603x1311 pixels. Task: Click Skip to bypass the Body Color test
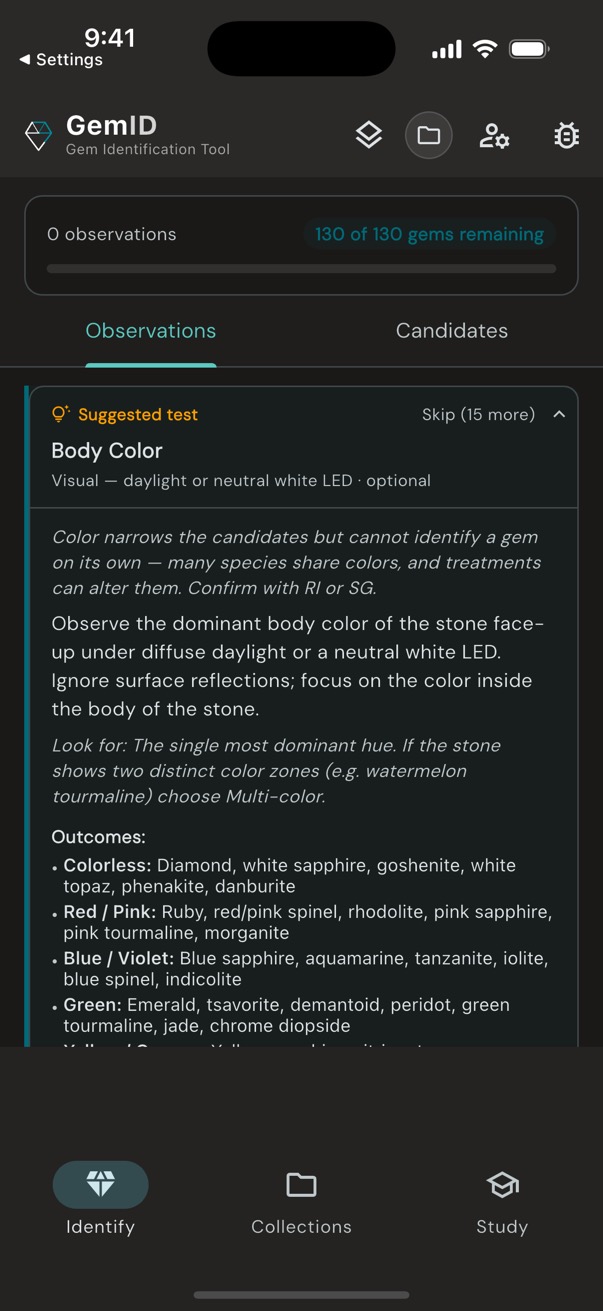point(479,413)
